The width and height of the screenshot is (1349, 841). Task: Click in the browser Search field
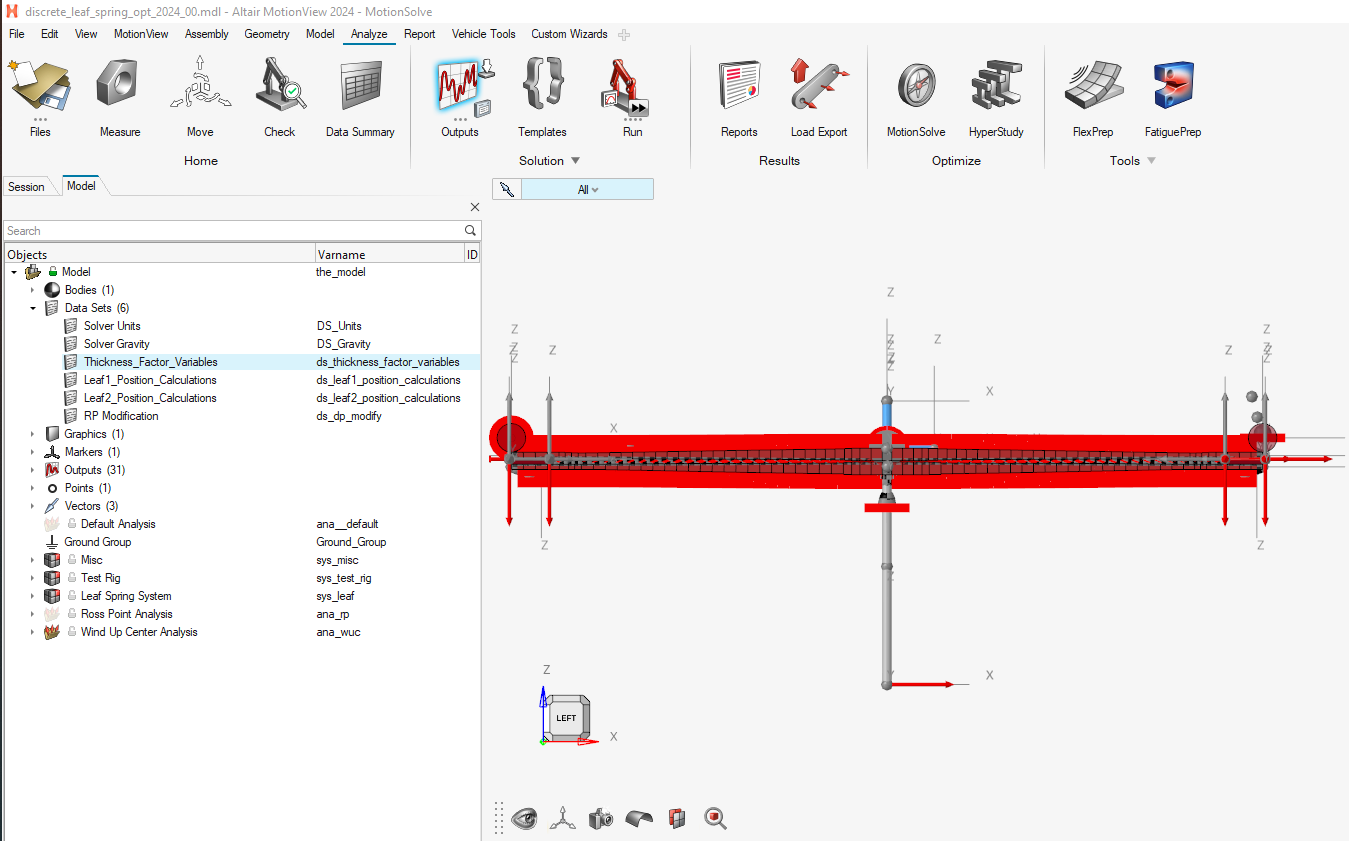tap(234, 231)
